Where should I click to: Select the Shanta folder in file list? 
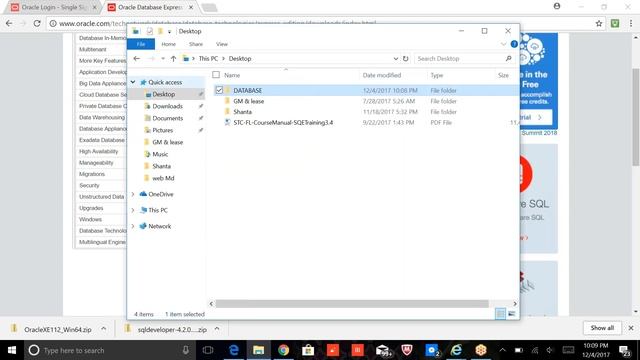point(242,112)
